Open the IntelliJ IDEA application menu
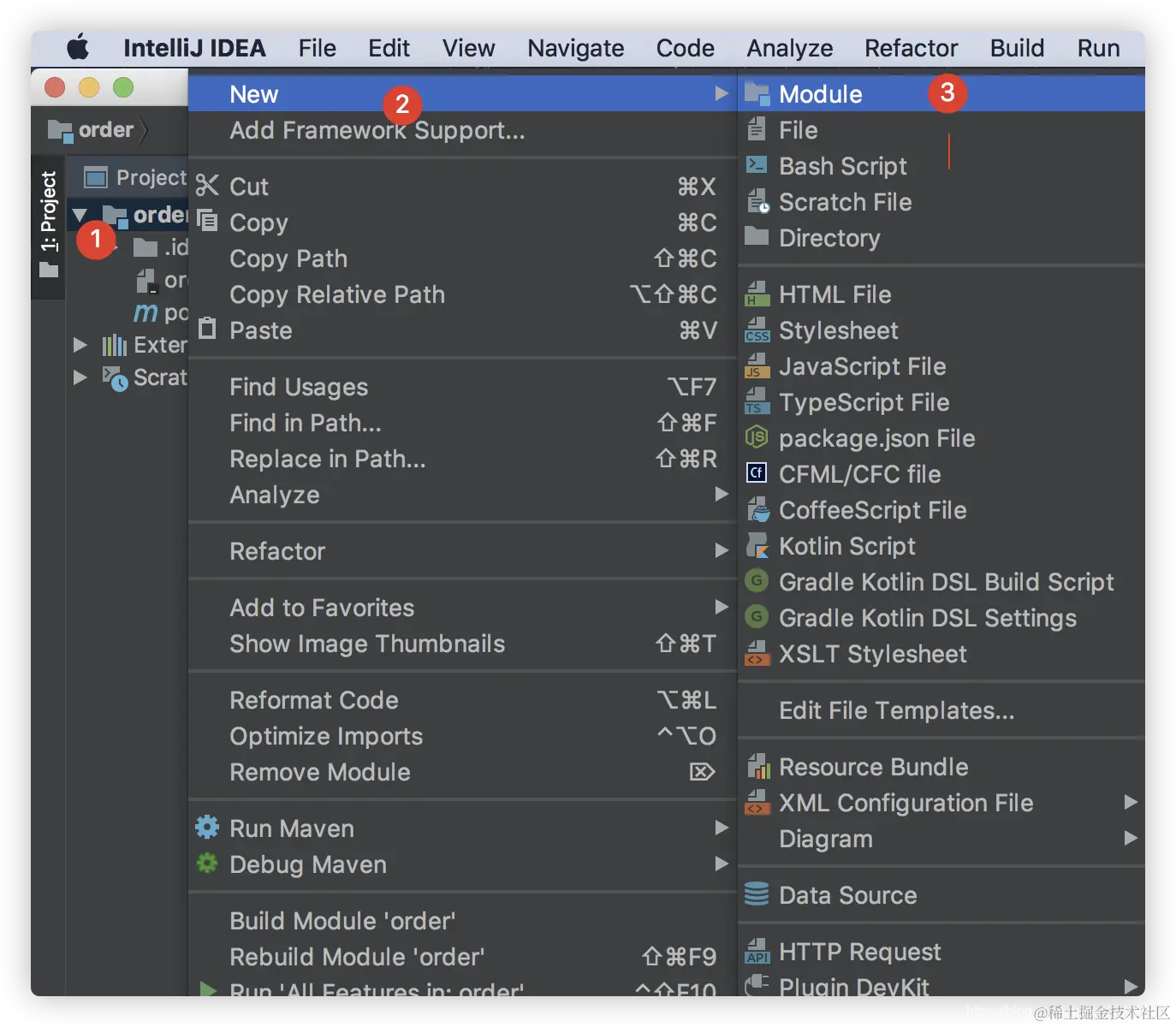1176x1027 pixels. [x=194, y=48]
